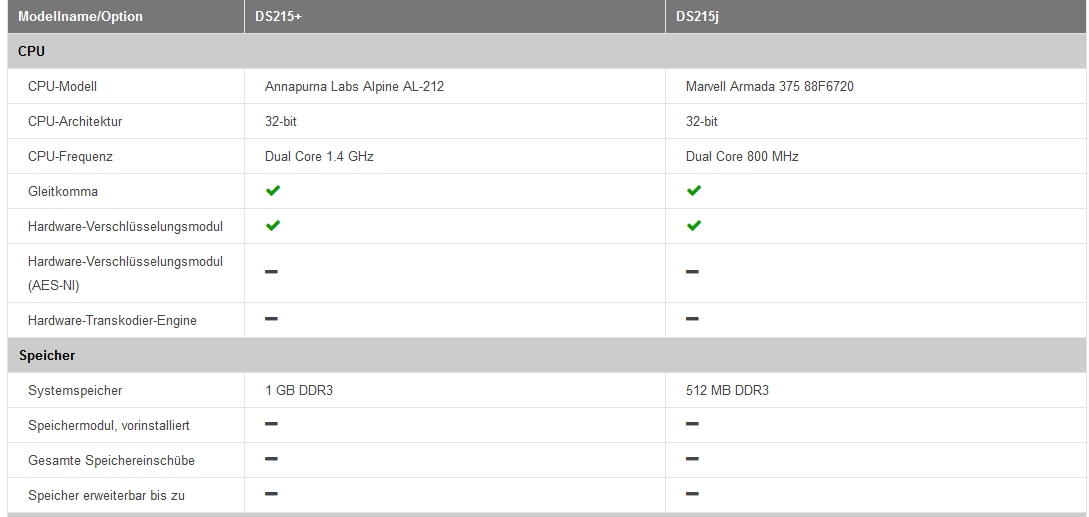The image size is (1089, 517).
Task: Collapse the Speicher section header
Action: (547, 355)
